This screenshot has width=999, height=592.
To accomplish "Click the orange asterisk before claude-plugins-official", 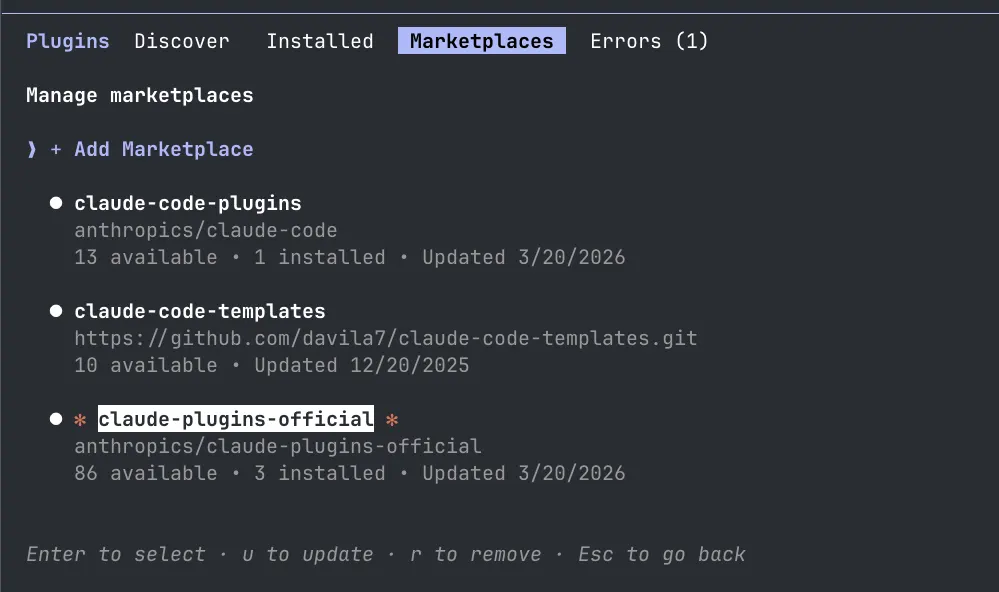I will pyautogui.click(x=80, y=420).
